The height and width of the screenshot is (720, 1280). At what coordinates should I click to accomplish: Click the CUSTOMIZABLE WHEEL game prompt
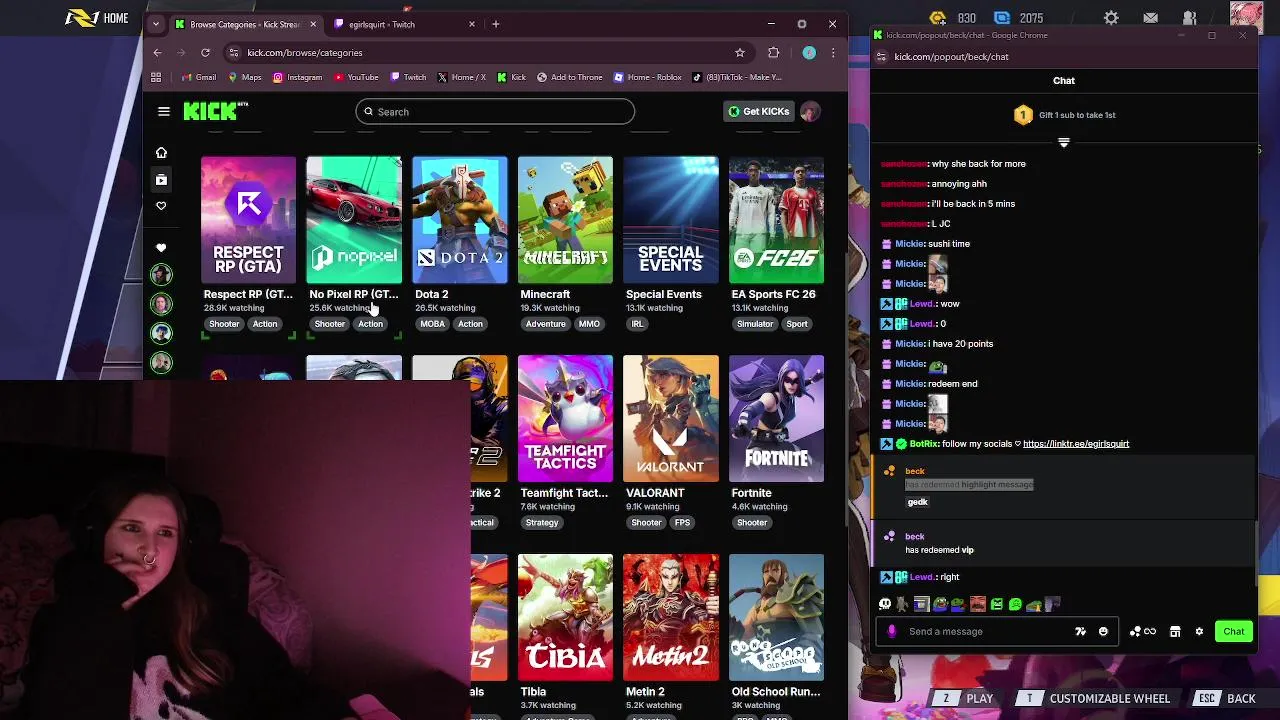[1094, 699]
